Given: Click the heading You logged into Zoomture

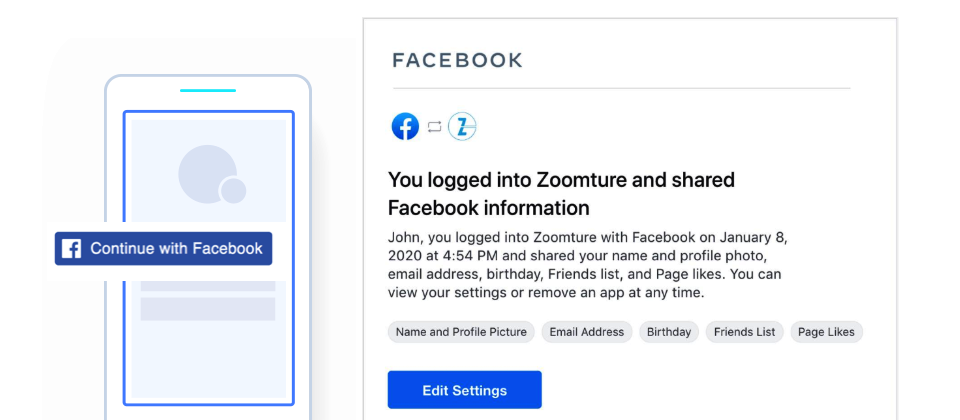Looking at the screenshot, I should 561,193.
